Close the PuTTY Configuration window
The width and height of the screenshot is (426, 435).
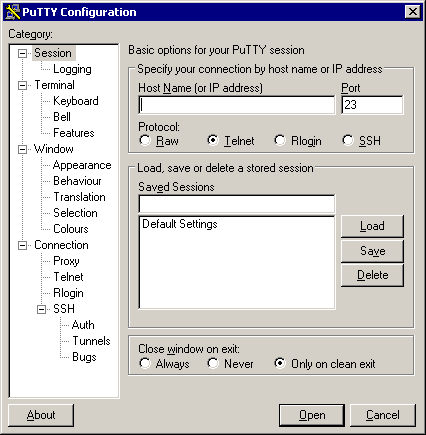tap(413, 12)
